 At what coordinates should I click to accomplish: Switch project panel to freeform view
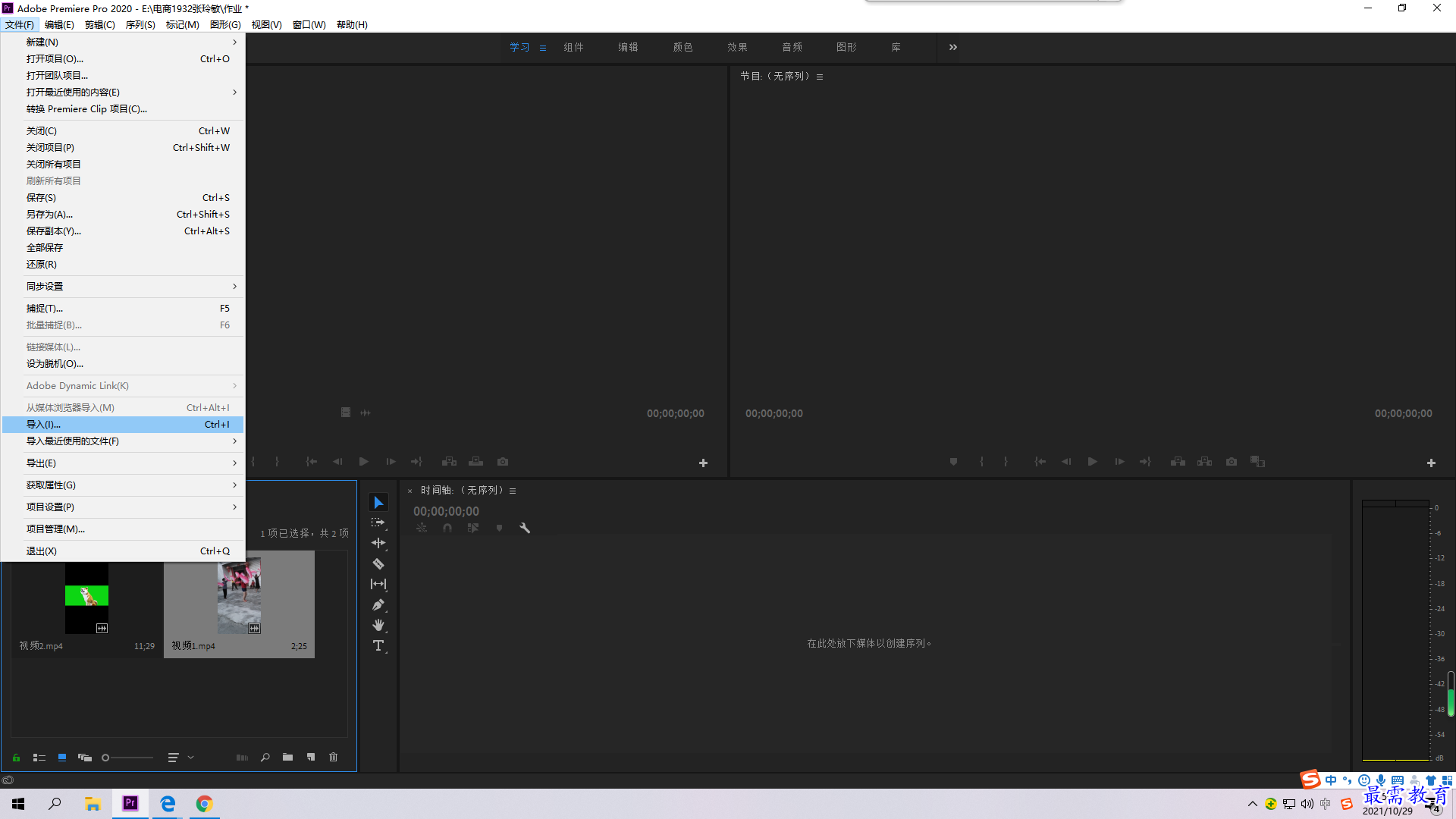tap(85, 758)
